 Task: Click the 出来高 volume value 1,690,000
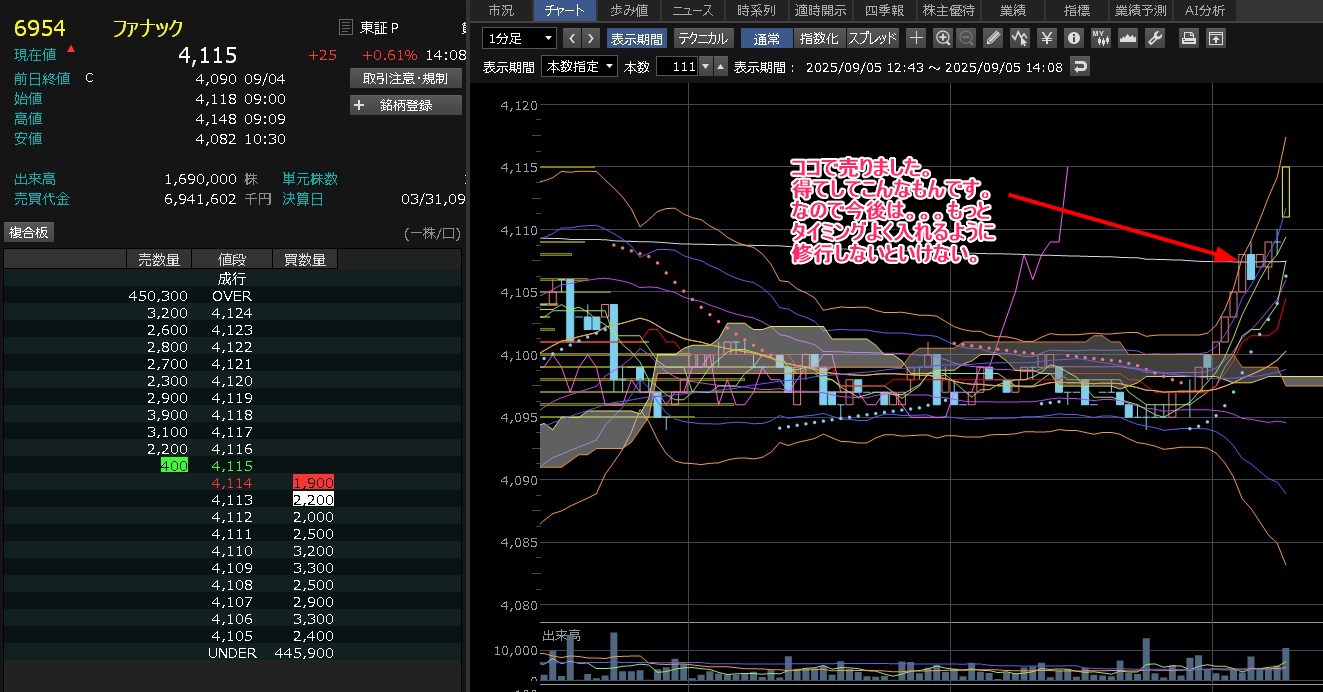200,179
